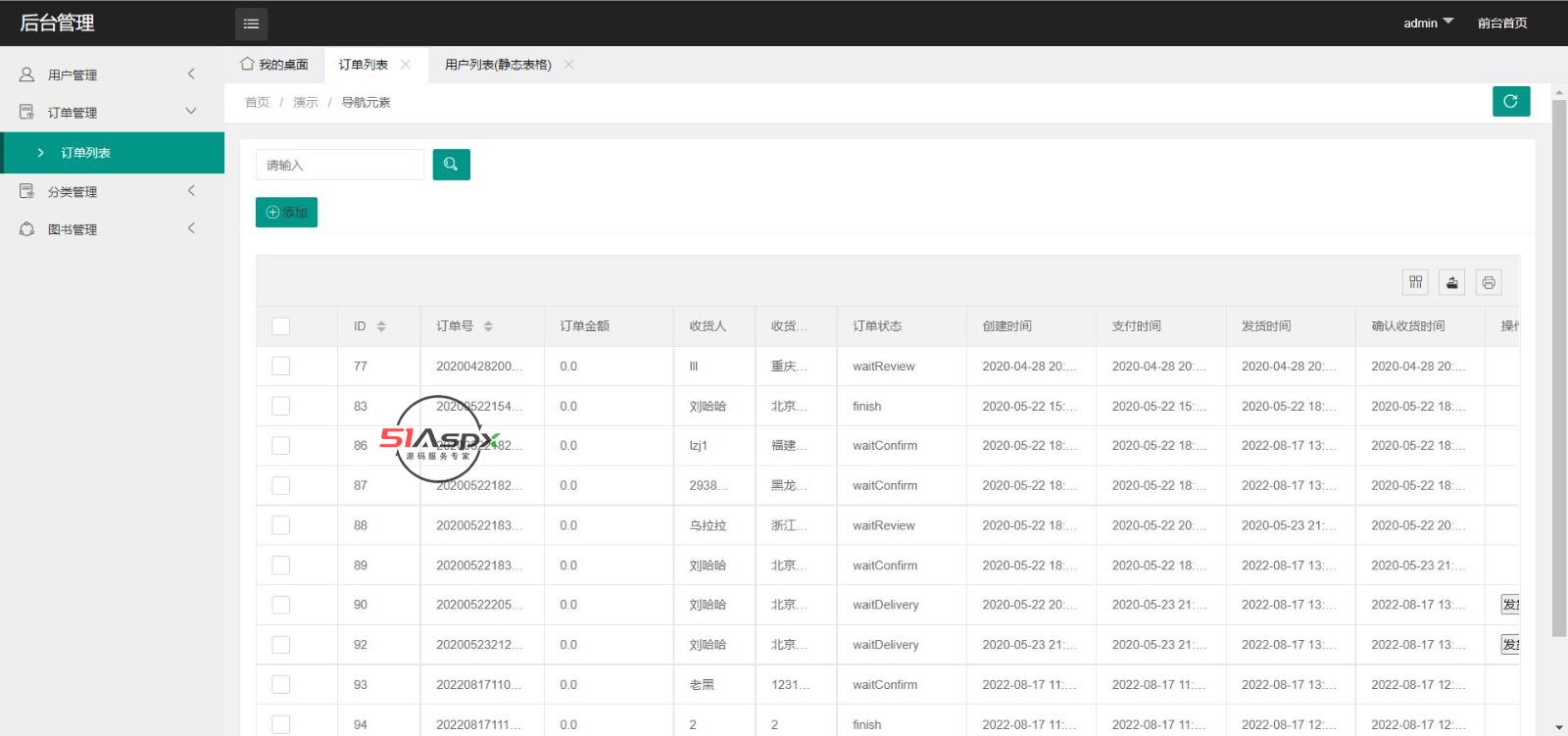The height and width of the screenshot is (736, 1568).
Task: Open the admin user dropdown
Action: (x=1428, y=23)
